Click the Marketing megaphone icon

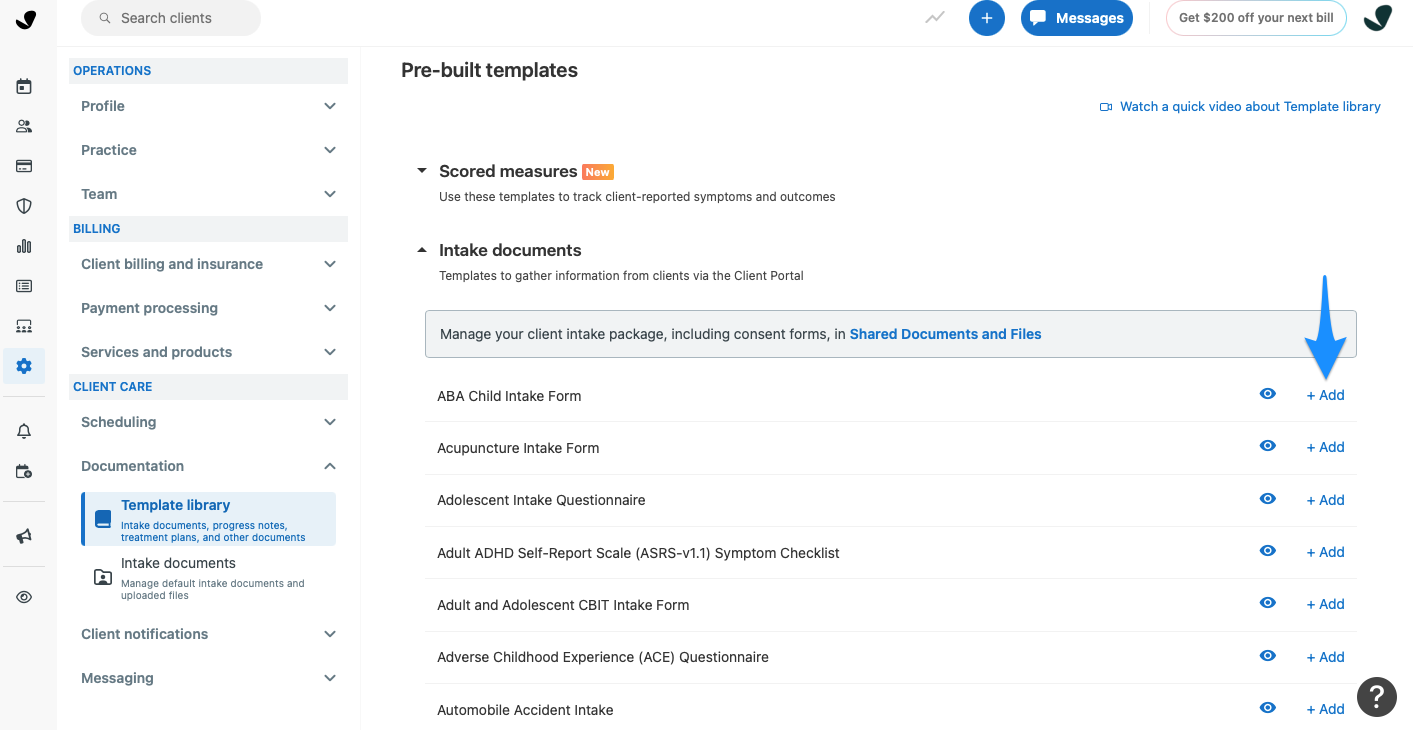pyautogui.click(x=24, y=535)
